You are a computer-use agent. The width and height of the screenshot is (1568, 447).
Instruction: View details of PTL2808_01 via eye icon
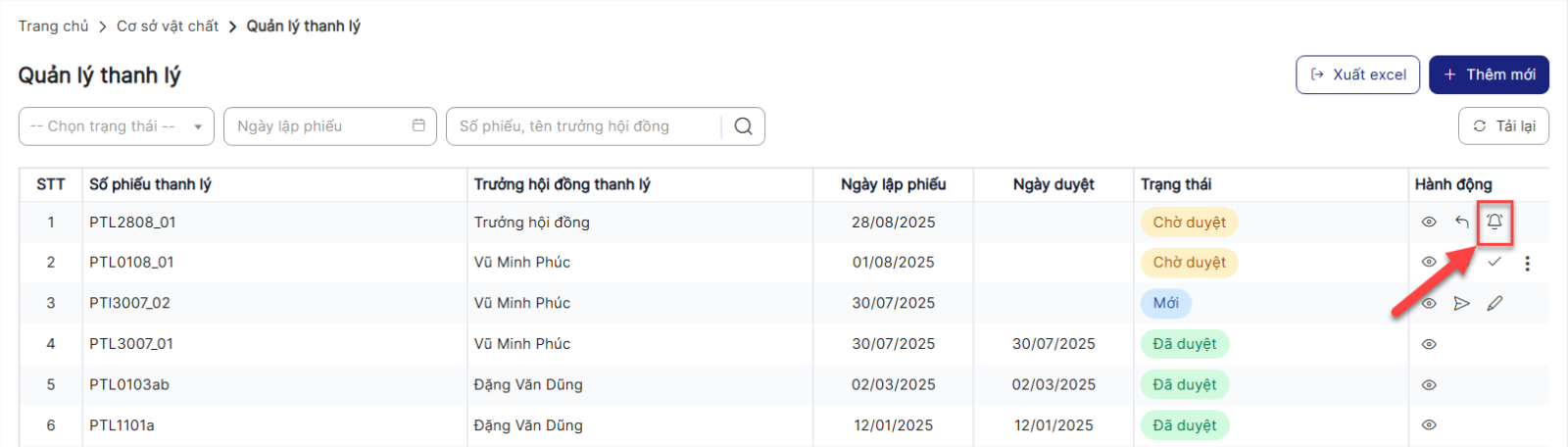click(1429, 222)
